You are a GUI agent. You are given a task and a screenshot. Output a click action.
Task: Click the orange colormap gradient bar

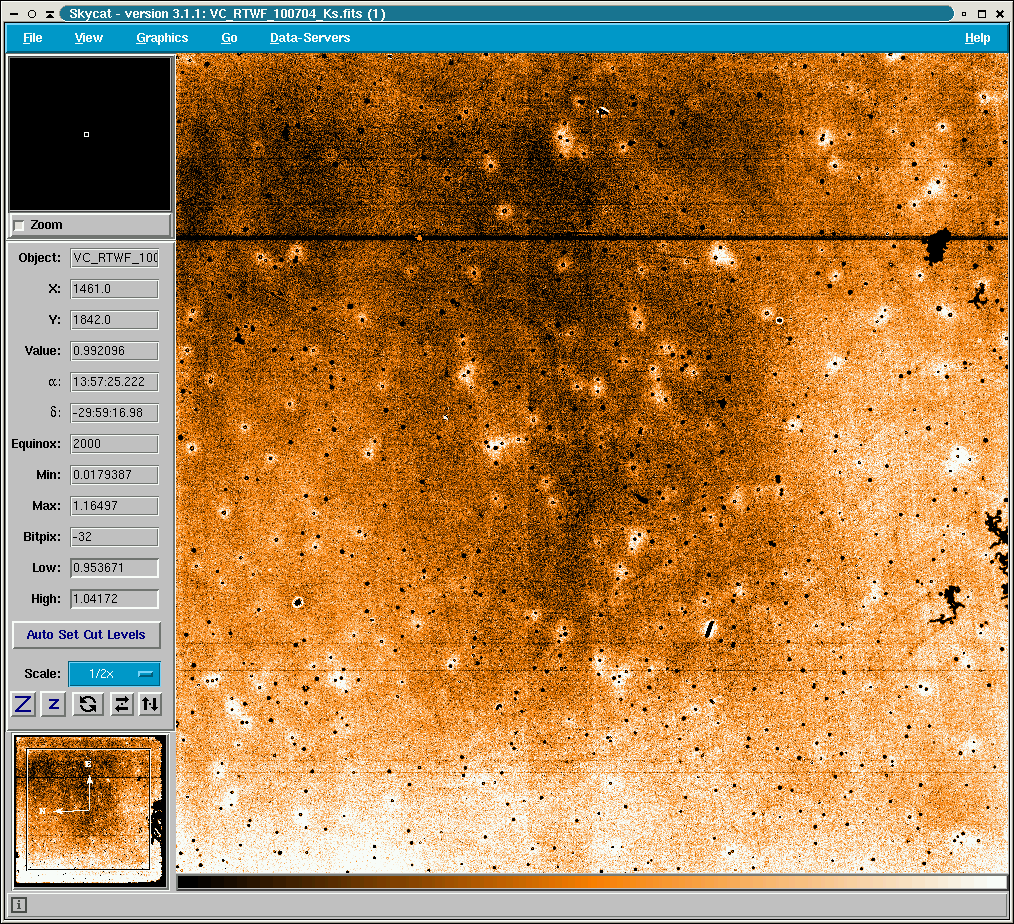tap(592, 882)
